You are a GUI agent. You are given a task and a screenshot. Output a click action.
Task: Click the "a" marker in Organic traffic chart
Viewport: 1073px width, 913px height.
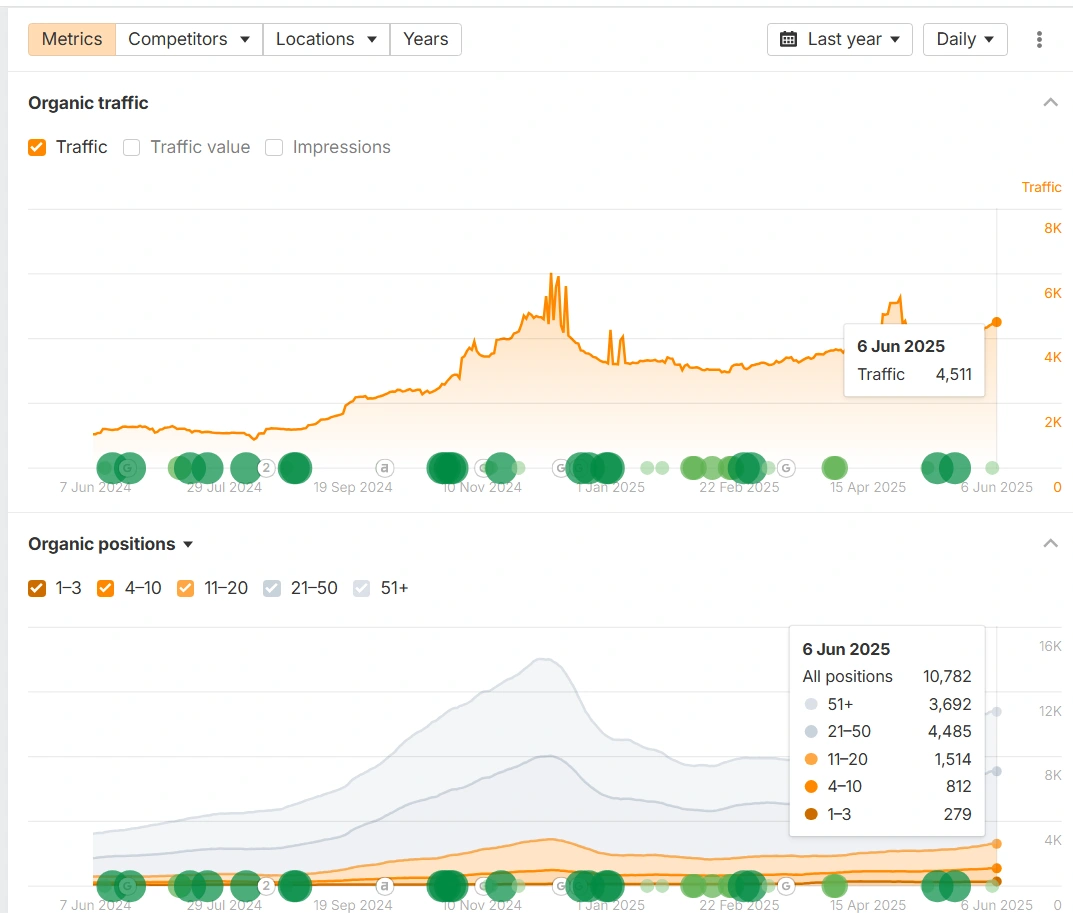[385, 468]
